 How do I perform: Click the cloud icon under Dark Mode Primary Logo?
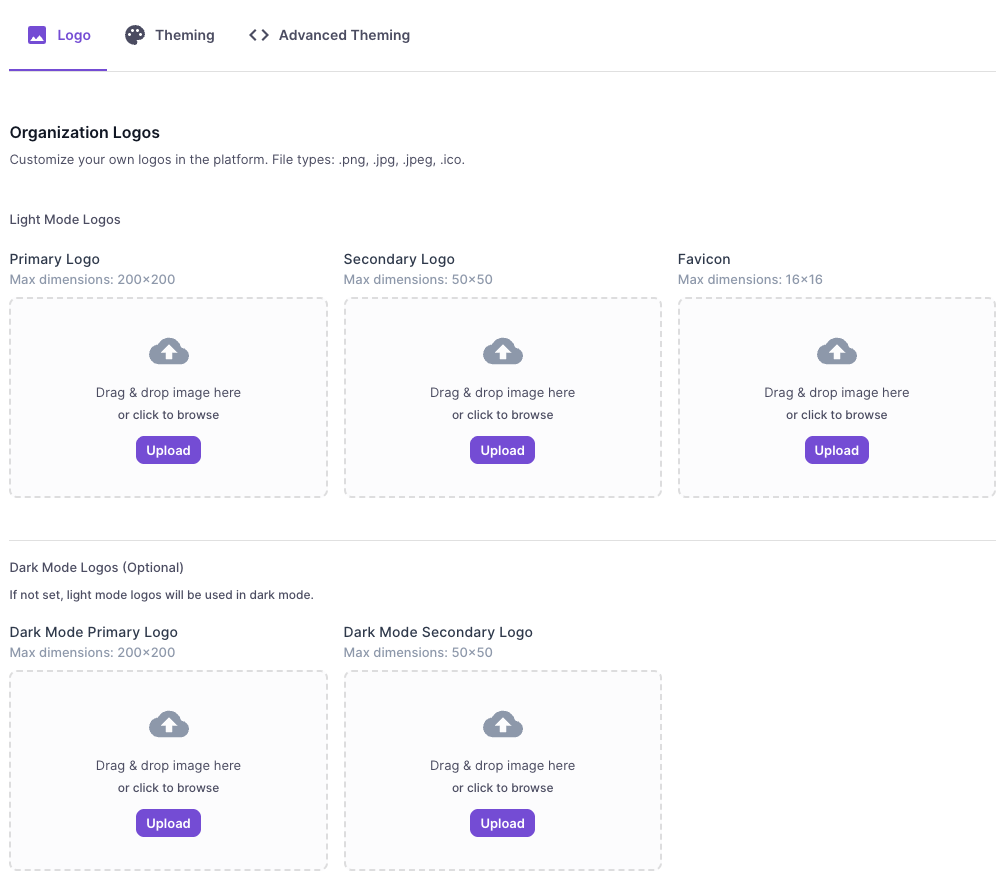[x=168, y=724]
